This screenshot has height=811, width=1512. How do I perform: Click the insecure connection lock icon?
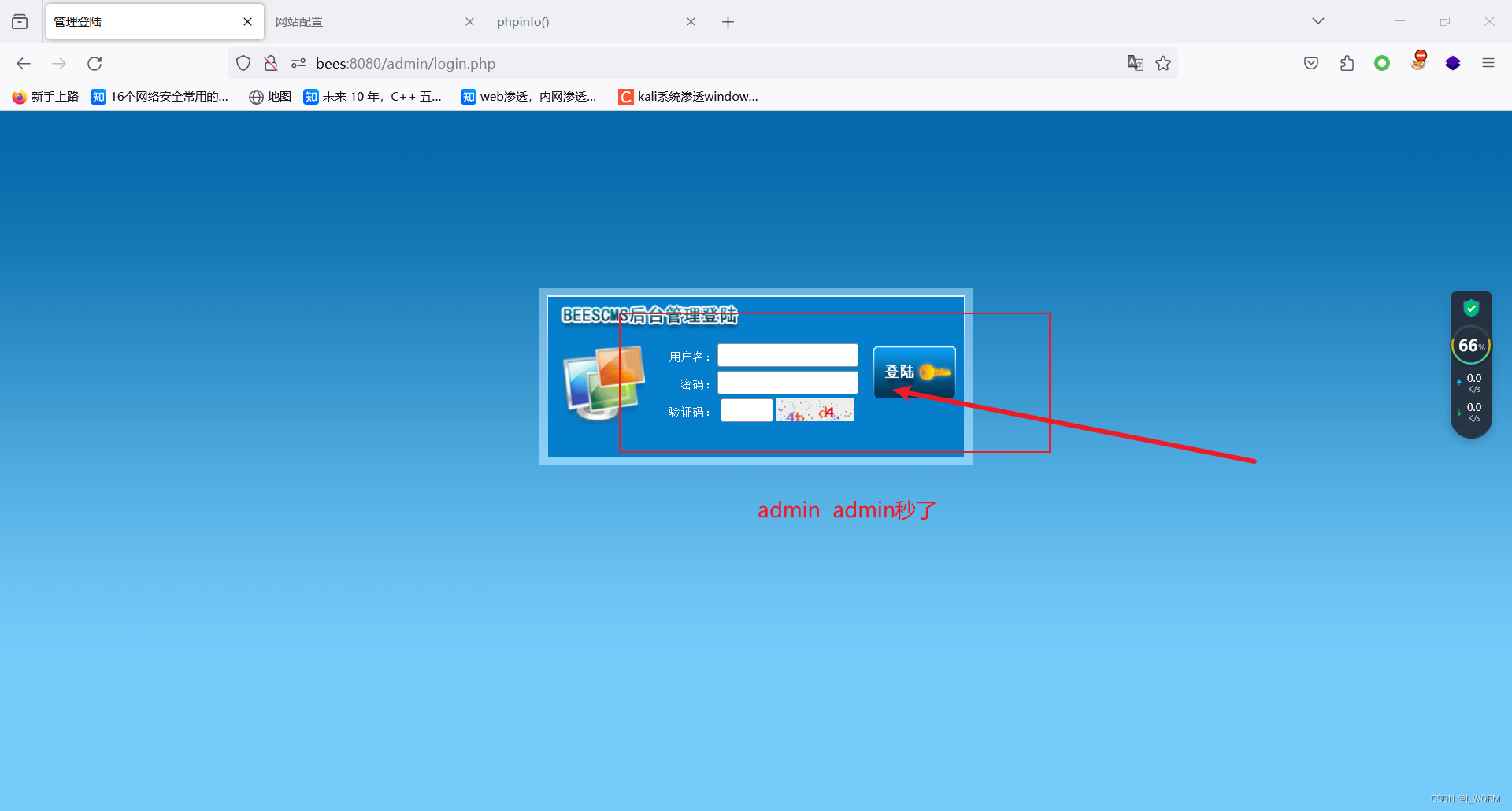[x=271, y=64]
